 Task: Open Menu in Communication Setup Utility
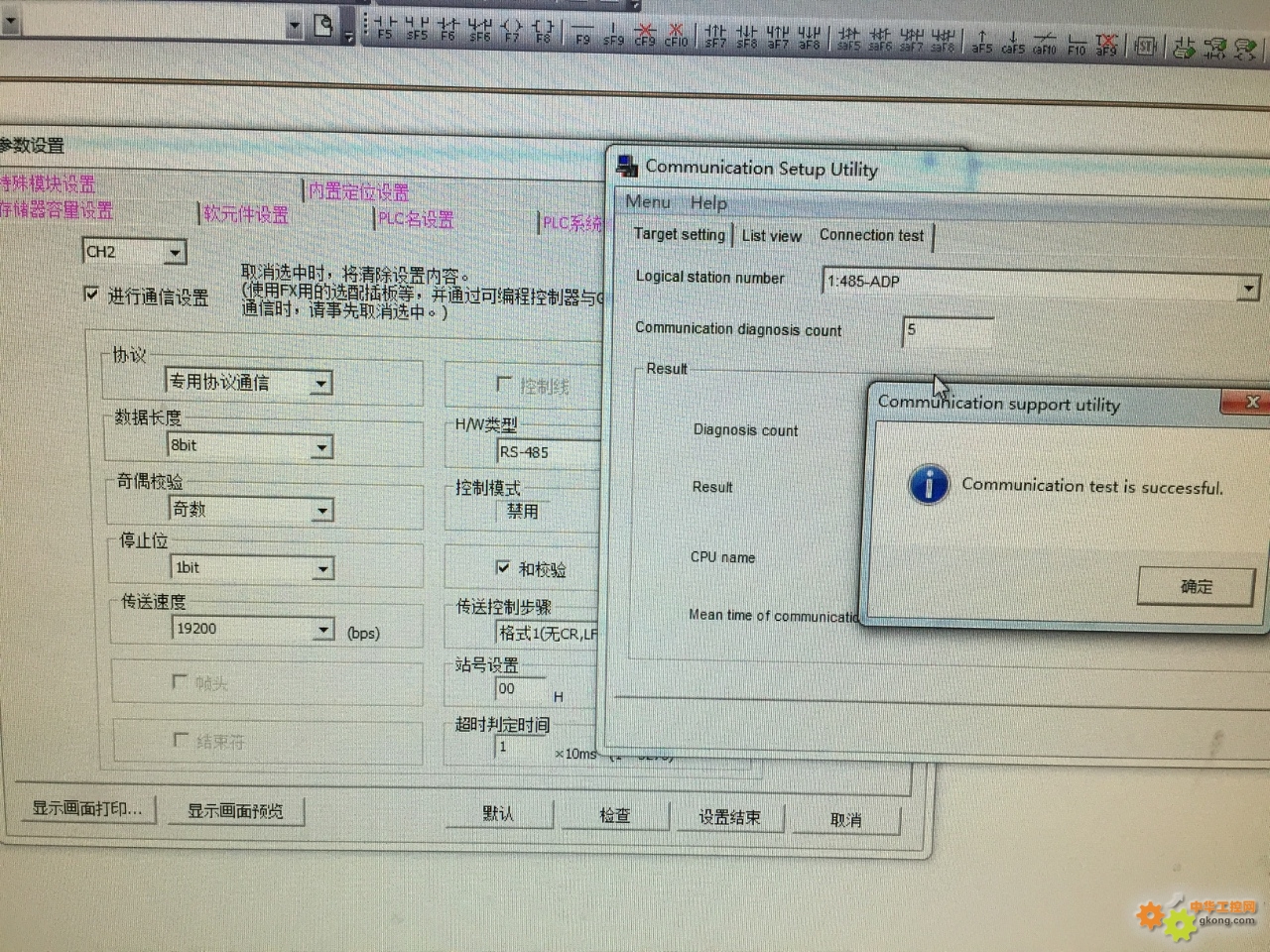point(648,201)
